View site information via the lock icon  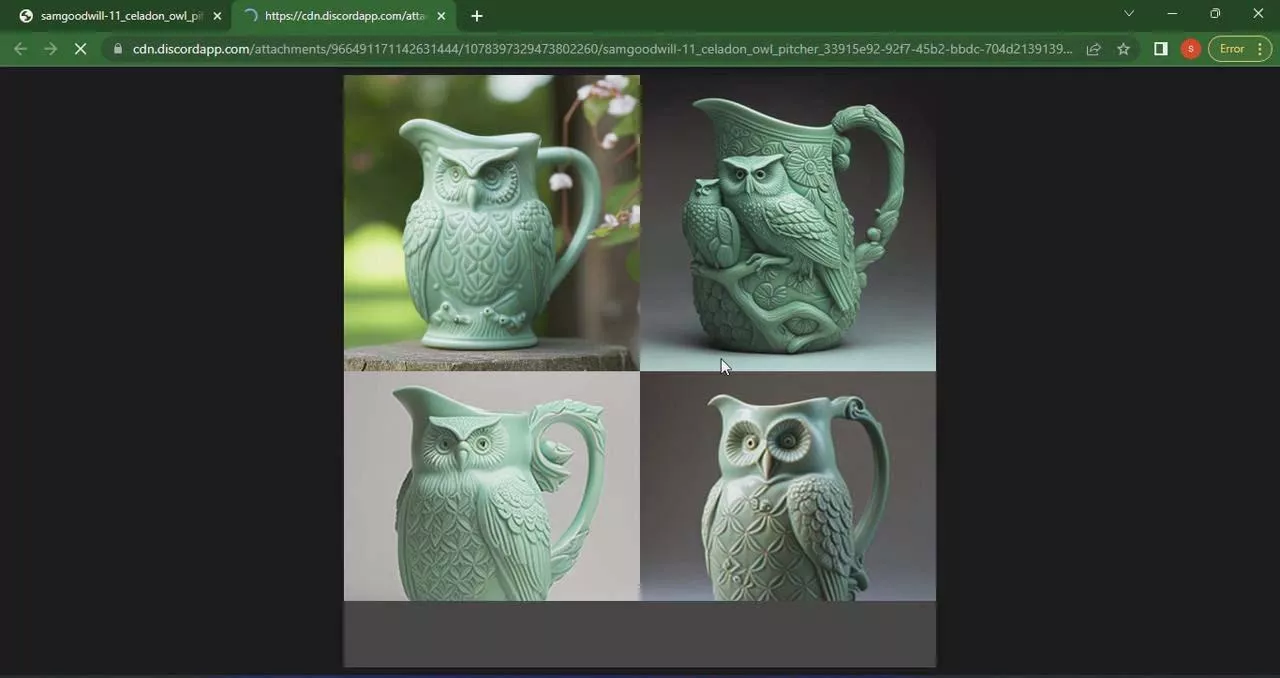pyautogui.click(x=118, y=49)
